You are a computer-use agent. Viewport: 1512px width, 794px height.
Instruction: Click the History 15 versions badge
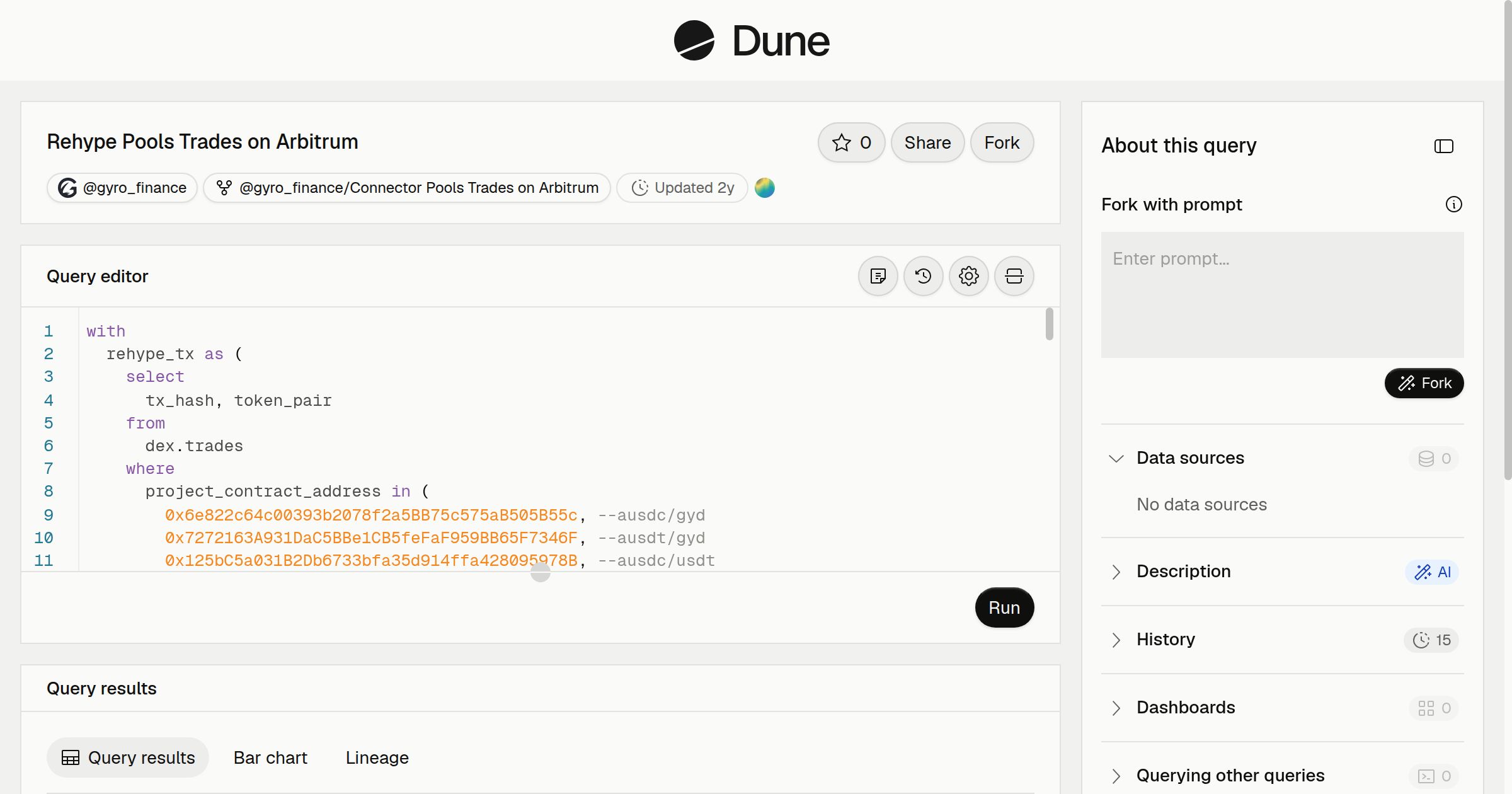(1431, 640)
